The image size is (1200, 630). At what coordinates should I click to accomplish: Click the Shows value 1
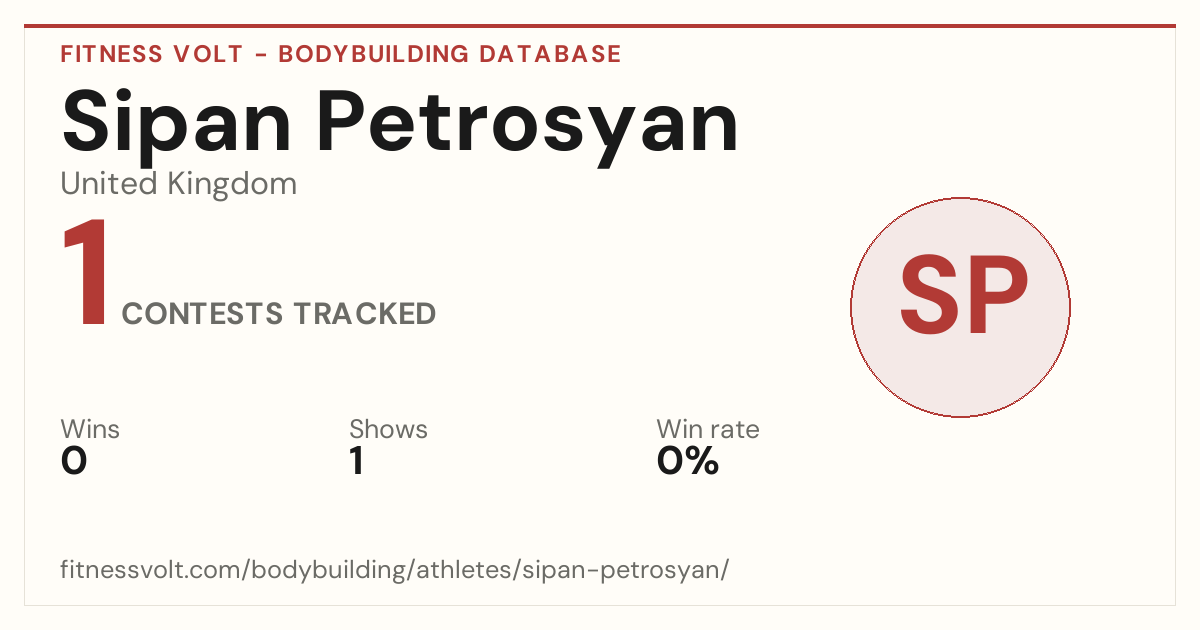coord(357,461)
